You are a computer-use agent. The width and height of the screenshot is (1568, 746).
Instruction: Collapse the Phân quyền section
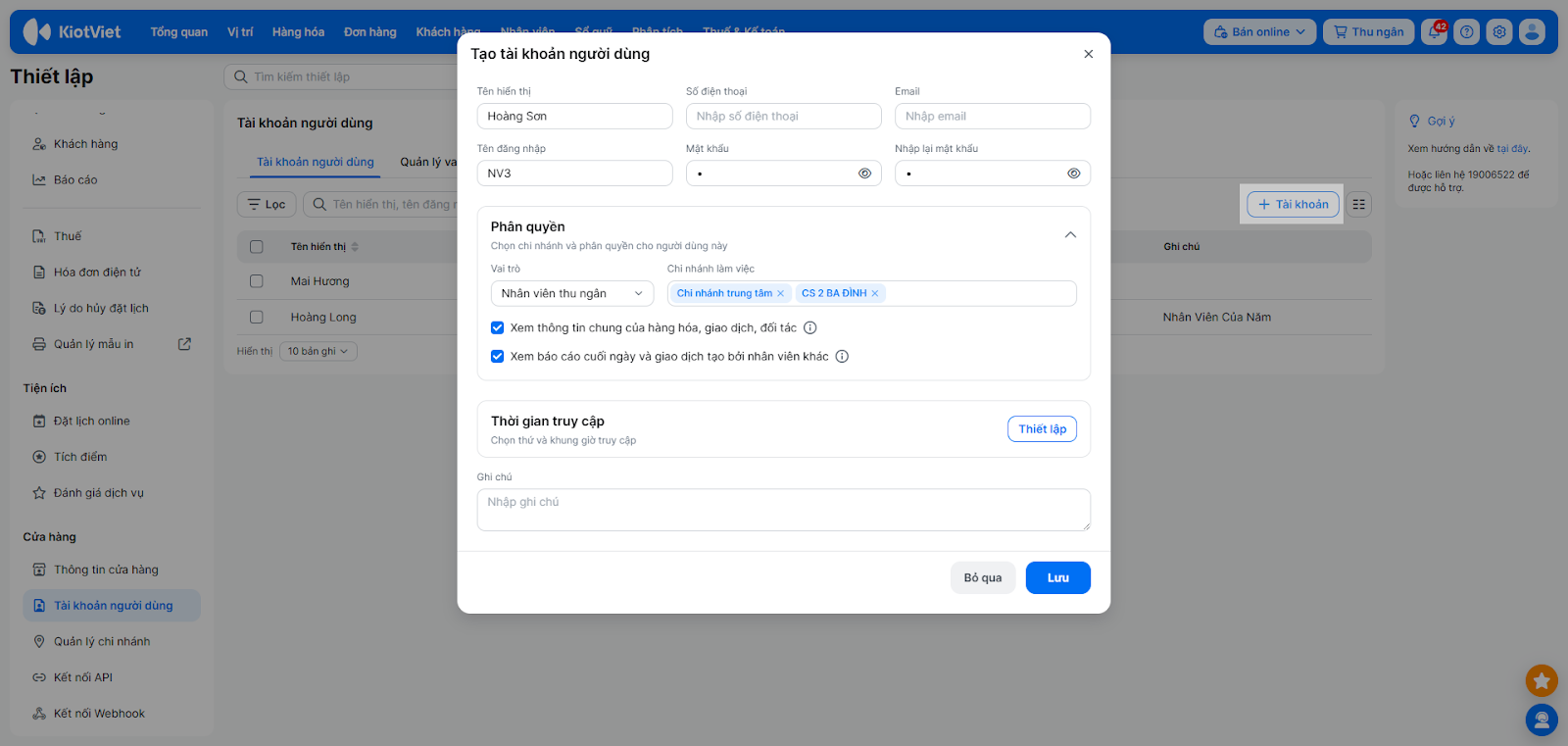click(1070, 235)
